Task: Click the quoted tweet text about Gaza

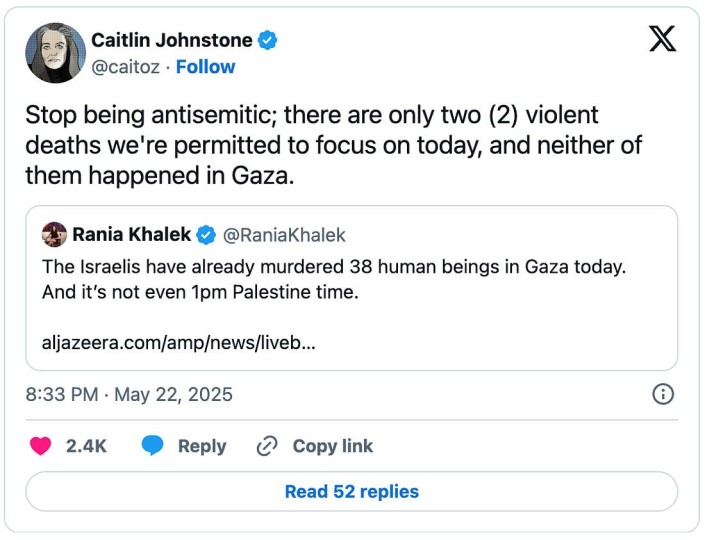Action: (340, 279)
